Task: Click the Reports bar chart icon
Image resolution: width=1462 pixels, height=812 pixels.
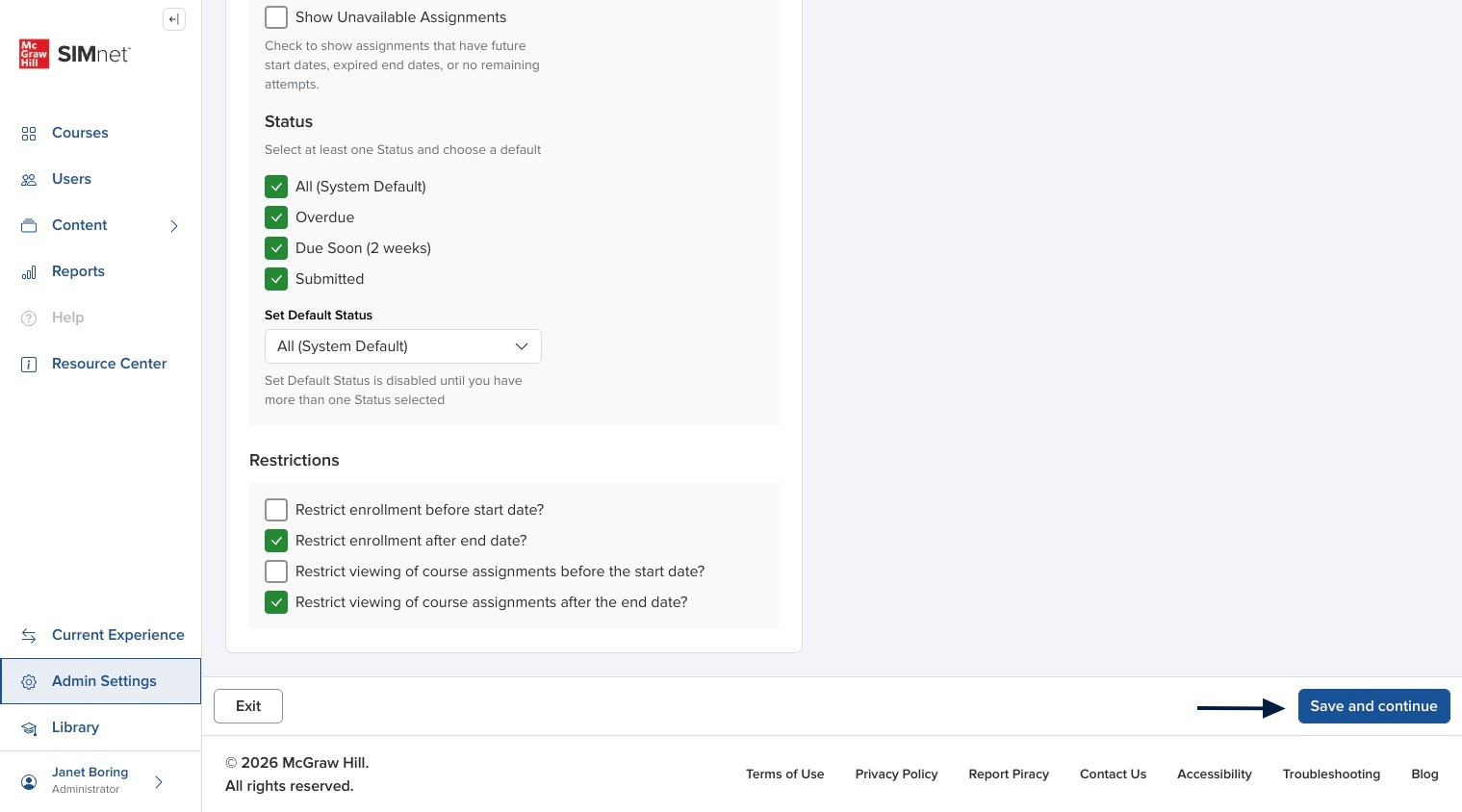Action: (x=29, y=272)
